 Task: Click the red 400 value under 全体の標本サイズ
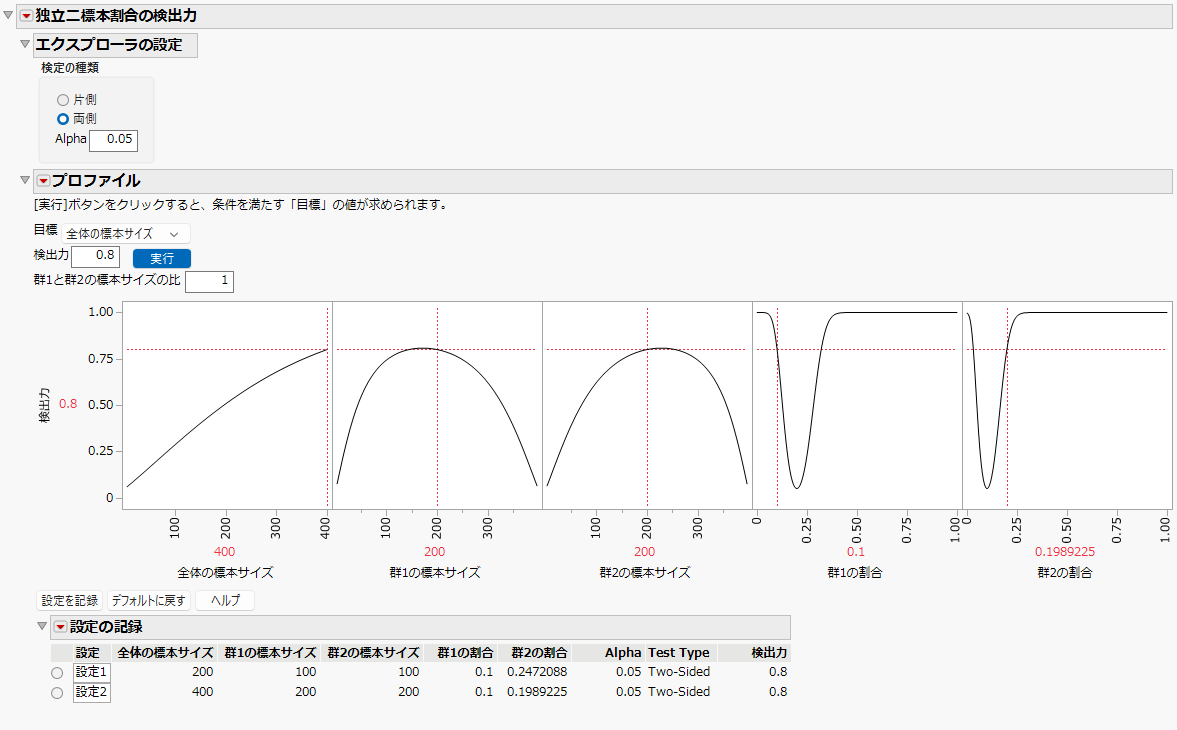224,552
